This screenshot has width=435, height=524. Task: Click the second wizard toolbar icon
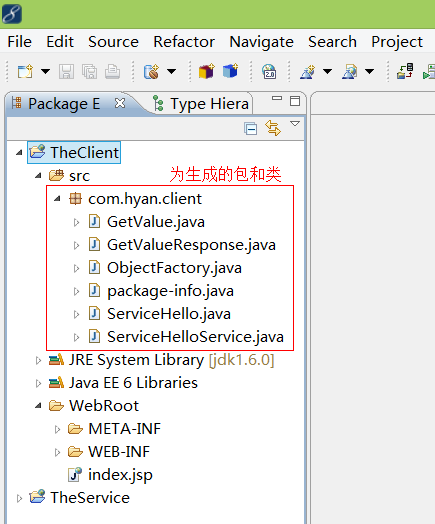[x=349, y=72]
